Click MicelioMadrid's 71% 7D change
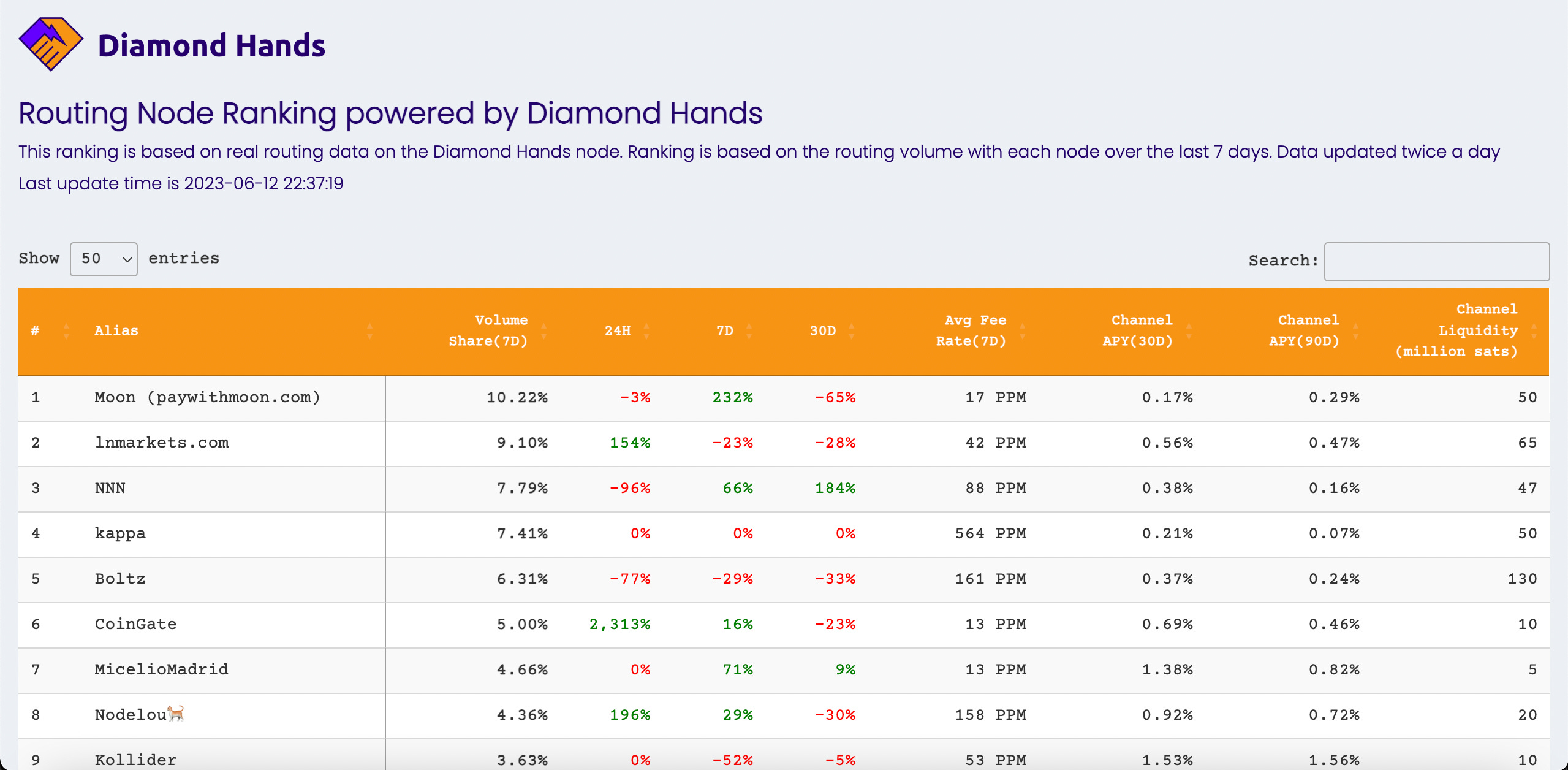The width and height of the screenshot is (1568, 770). (738, 670)
